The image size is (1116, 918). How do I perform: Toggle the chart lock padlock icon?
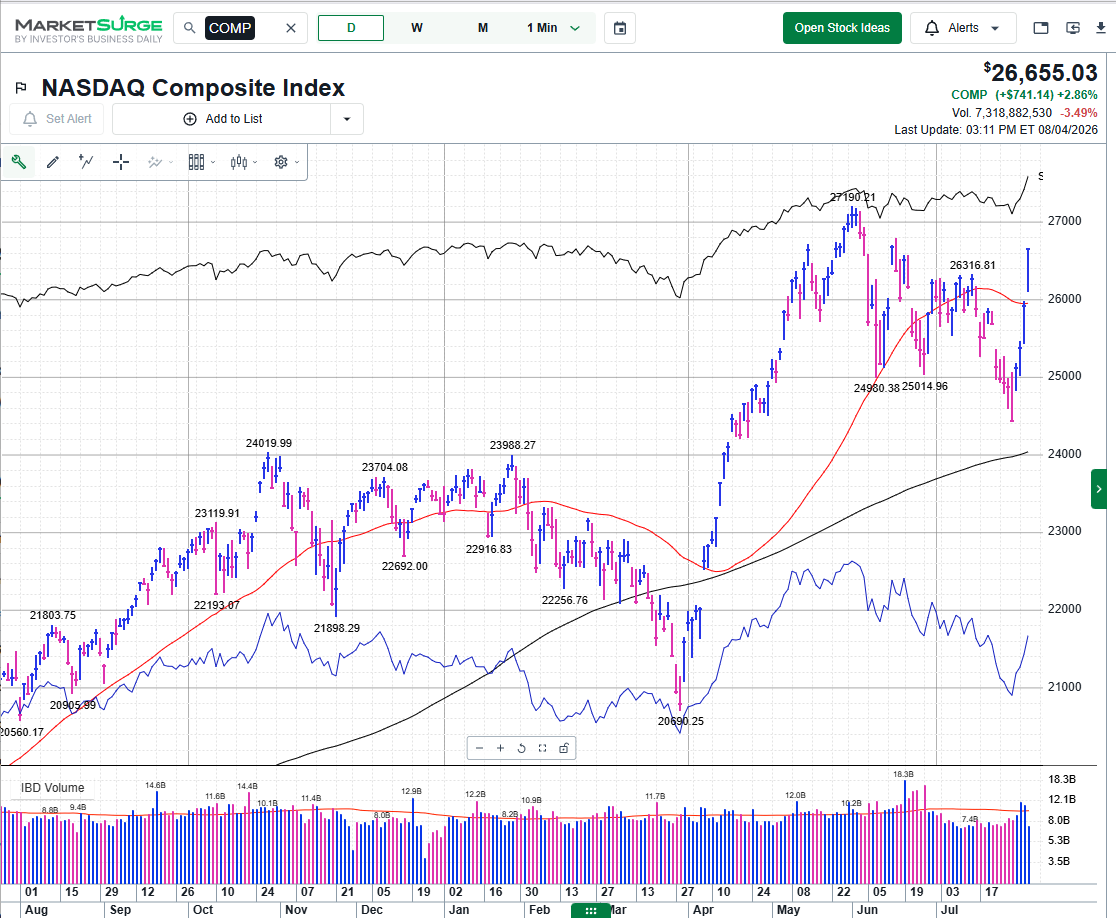tap(564, 748)
